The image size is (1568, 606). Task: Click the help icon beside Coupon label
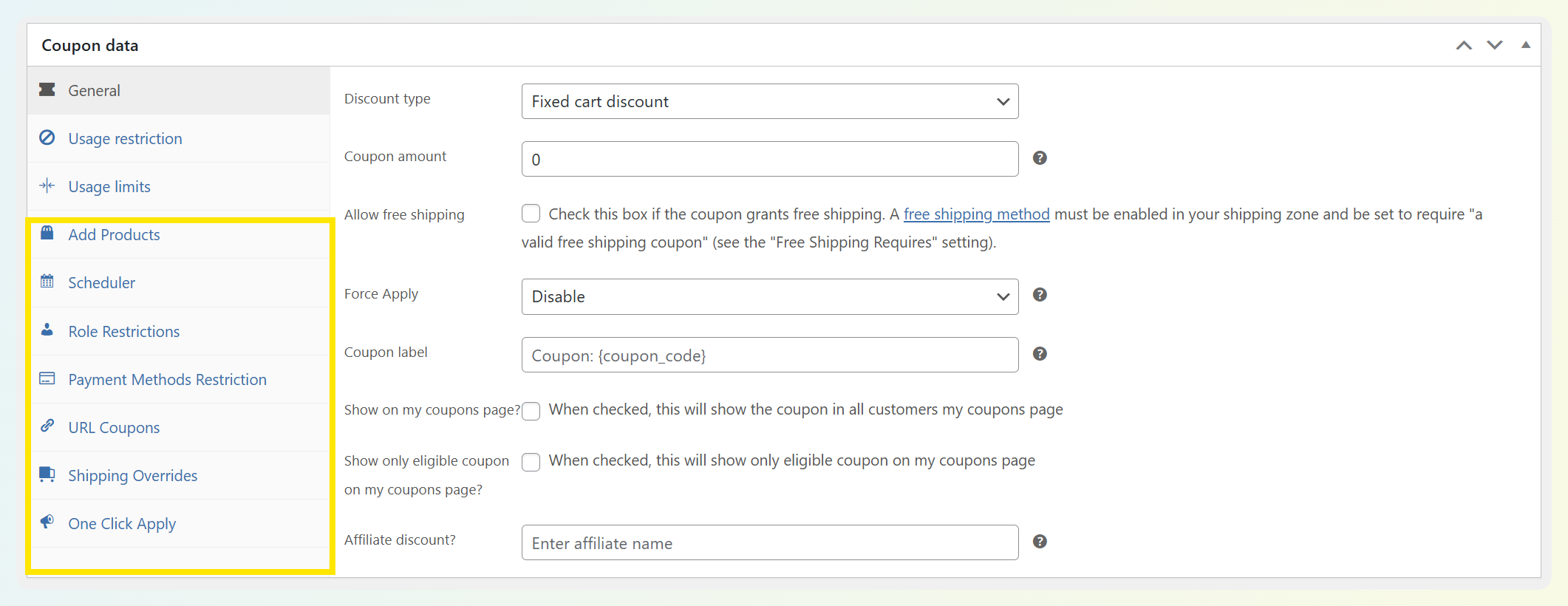pos(1039,354)
